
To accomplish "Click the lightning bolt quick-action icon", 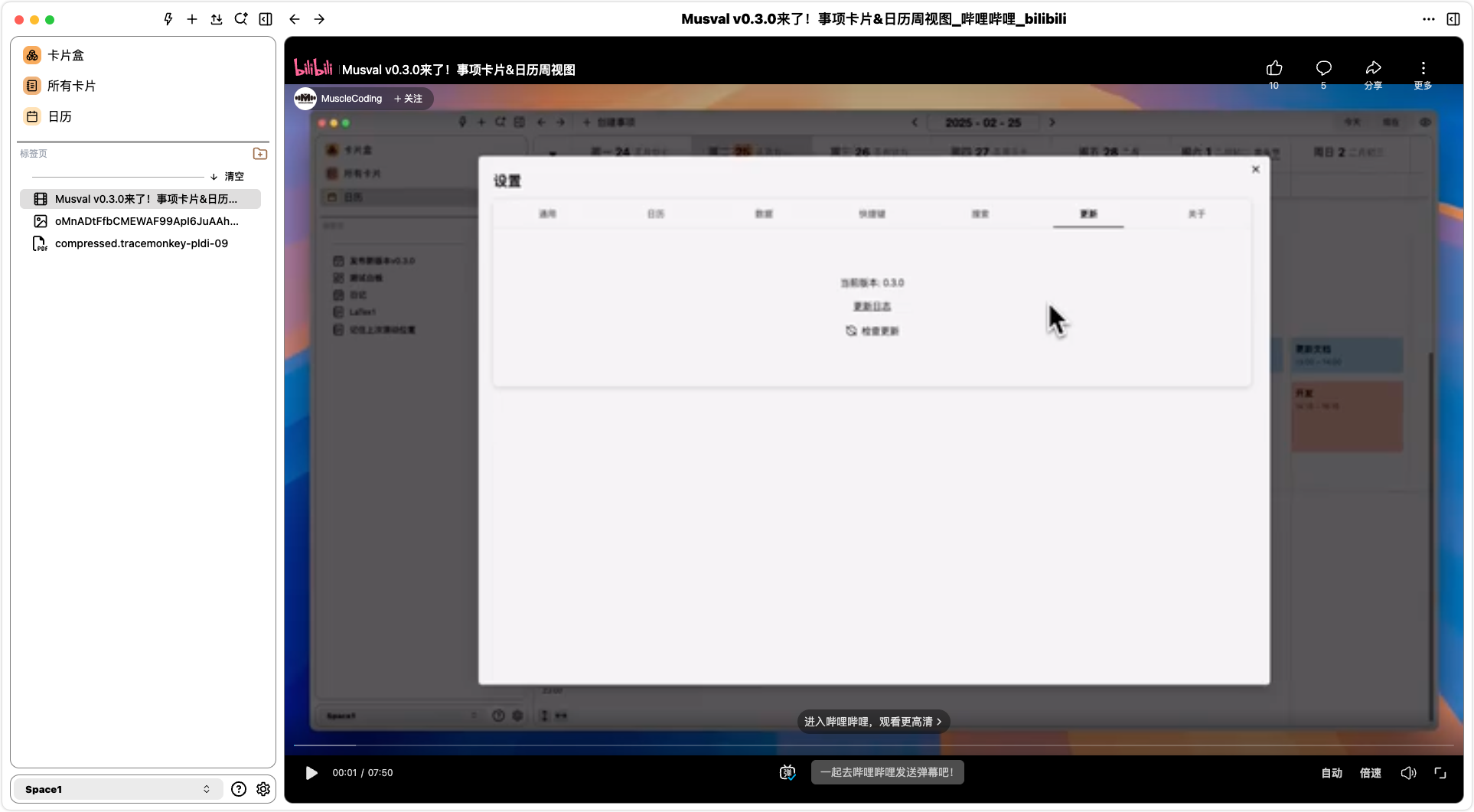I will (x=168, y=19).
